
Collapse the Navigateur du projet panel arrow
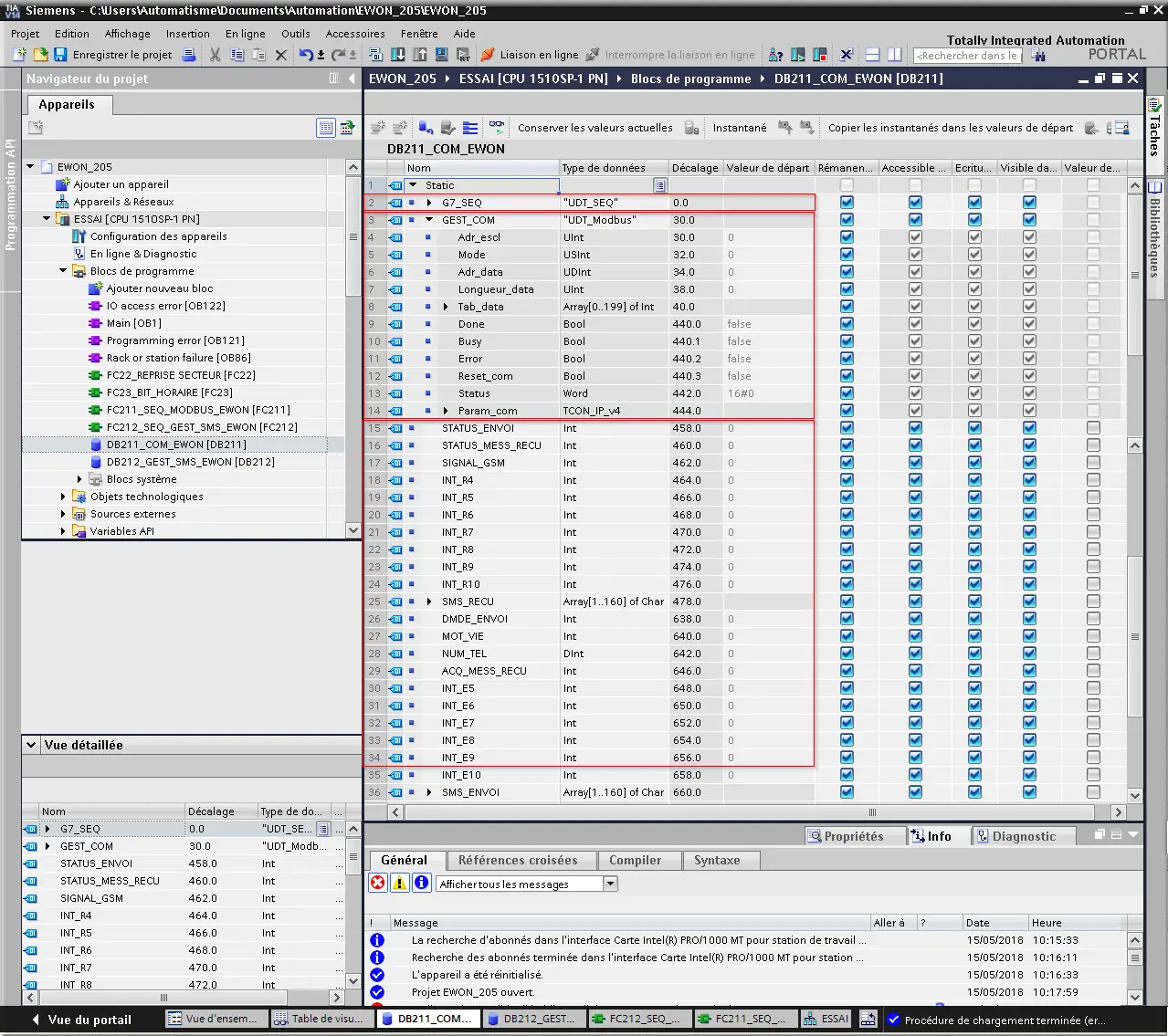tap(352, 78)
